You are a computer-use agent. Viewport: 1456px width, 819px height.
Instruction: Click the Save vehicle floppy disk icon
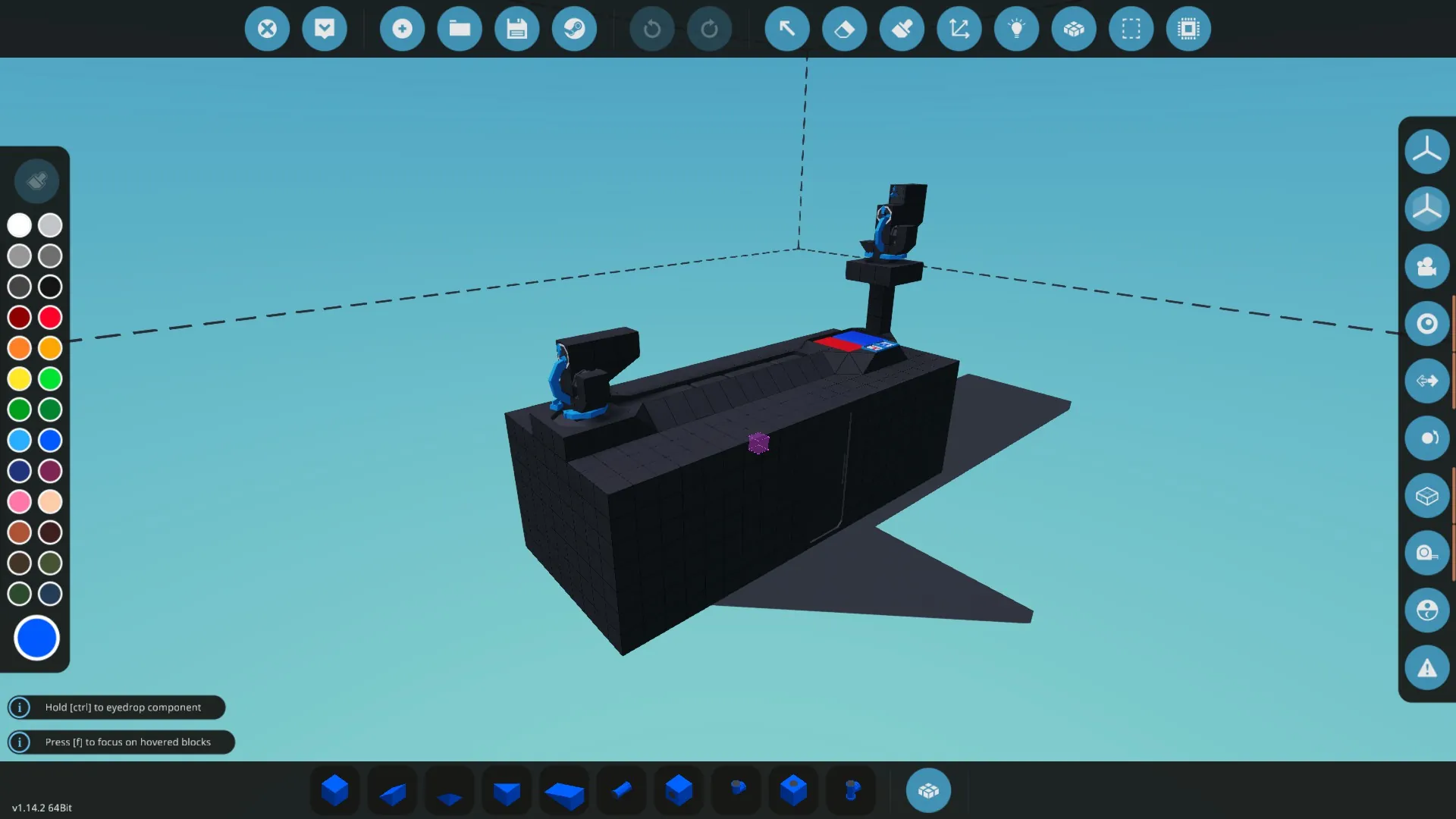[x=516, y=29]
